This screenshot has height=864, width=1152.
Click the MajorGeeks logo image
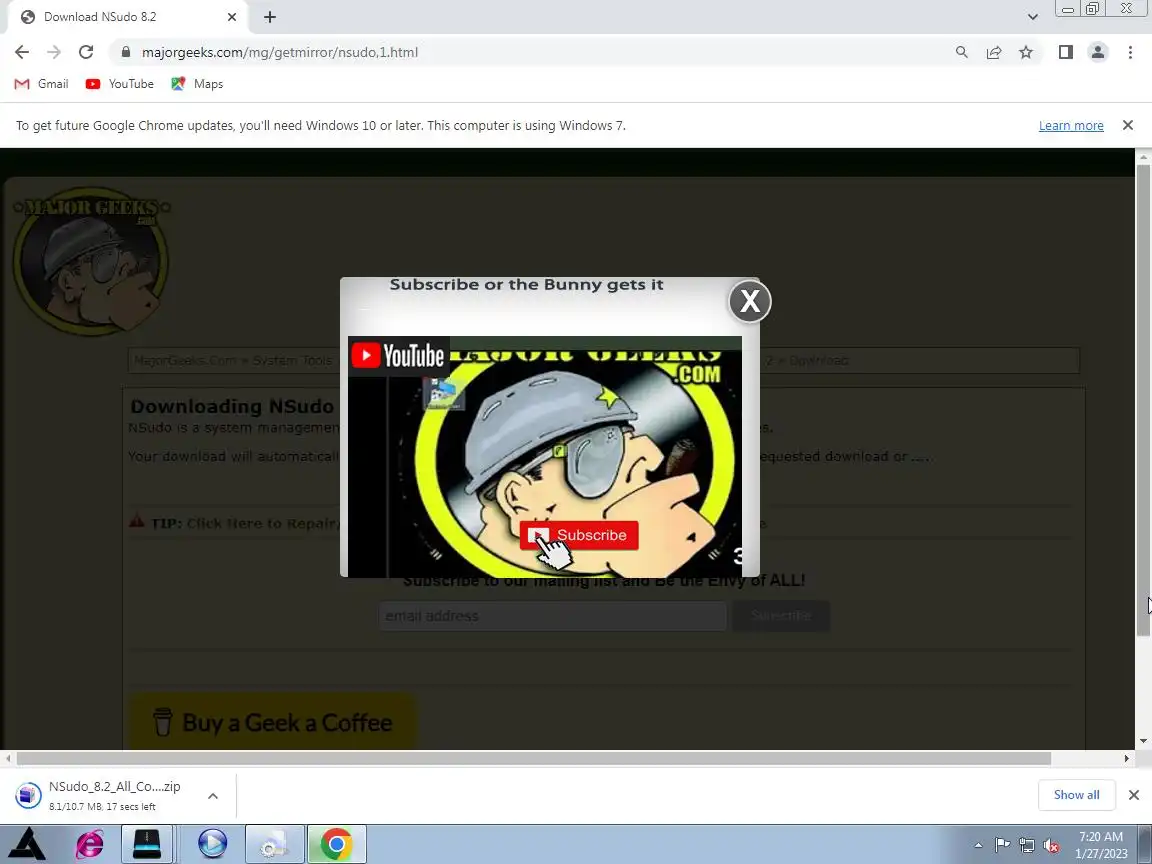(92, 261)
